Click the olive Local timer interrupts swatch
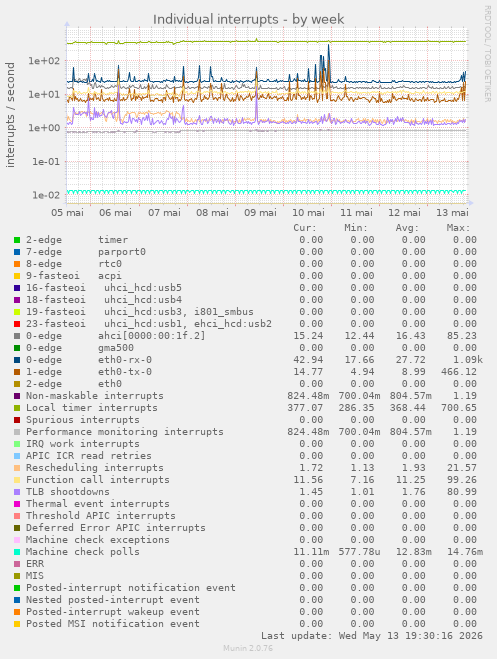 17,408
